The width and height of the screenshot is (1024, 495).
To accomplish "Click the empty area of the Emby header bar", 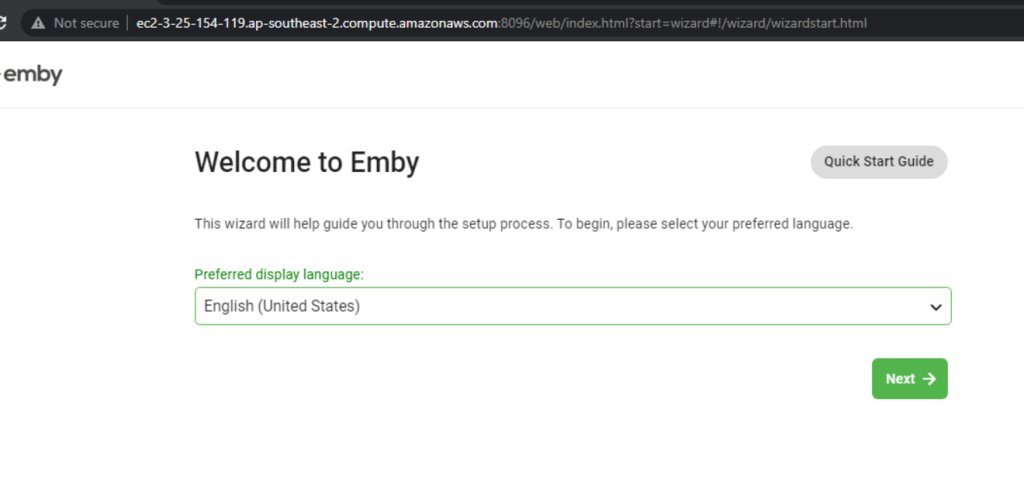I will pyautogui.click(x=540, y=75).
